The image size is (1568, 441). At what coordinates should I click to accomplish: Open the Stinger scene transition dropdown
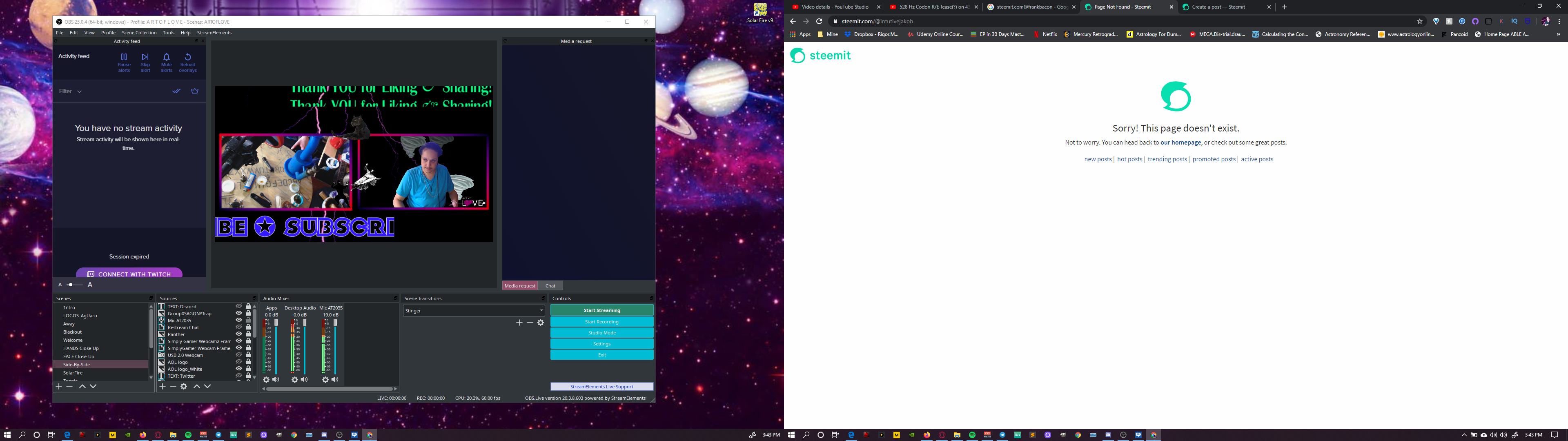474,311
